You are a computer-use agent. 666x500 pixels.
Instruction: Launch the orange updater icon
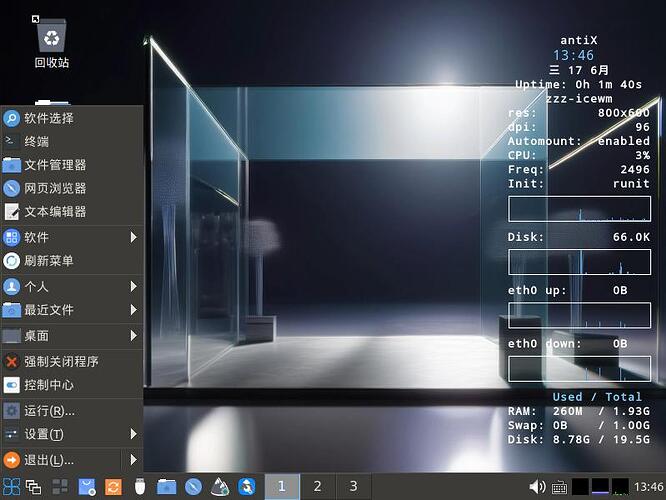(x=113, y=487)
